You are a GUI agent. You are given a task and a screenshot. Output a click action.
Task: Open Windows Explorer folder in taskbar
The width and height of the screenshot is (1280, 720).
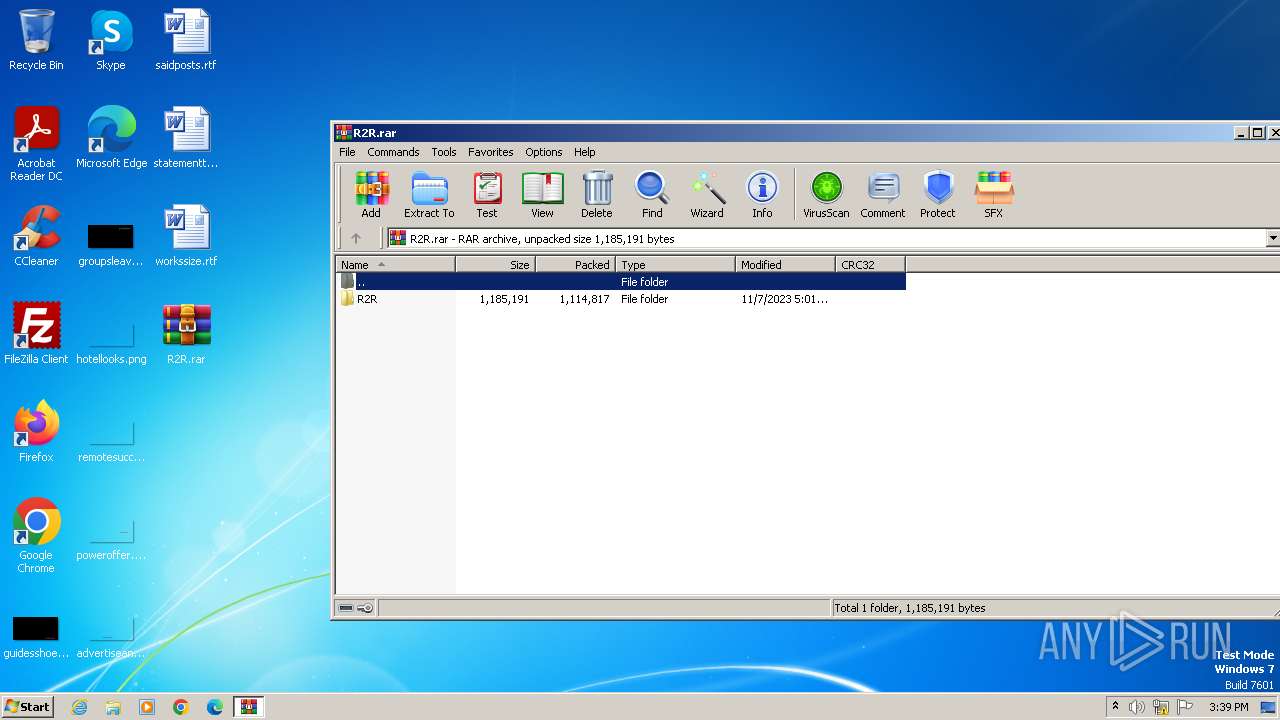(113, 707)
